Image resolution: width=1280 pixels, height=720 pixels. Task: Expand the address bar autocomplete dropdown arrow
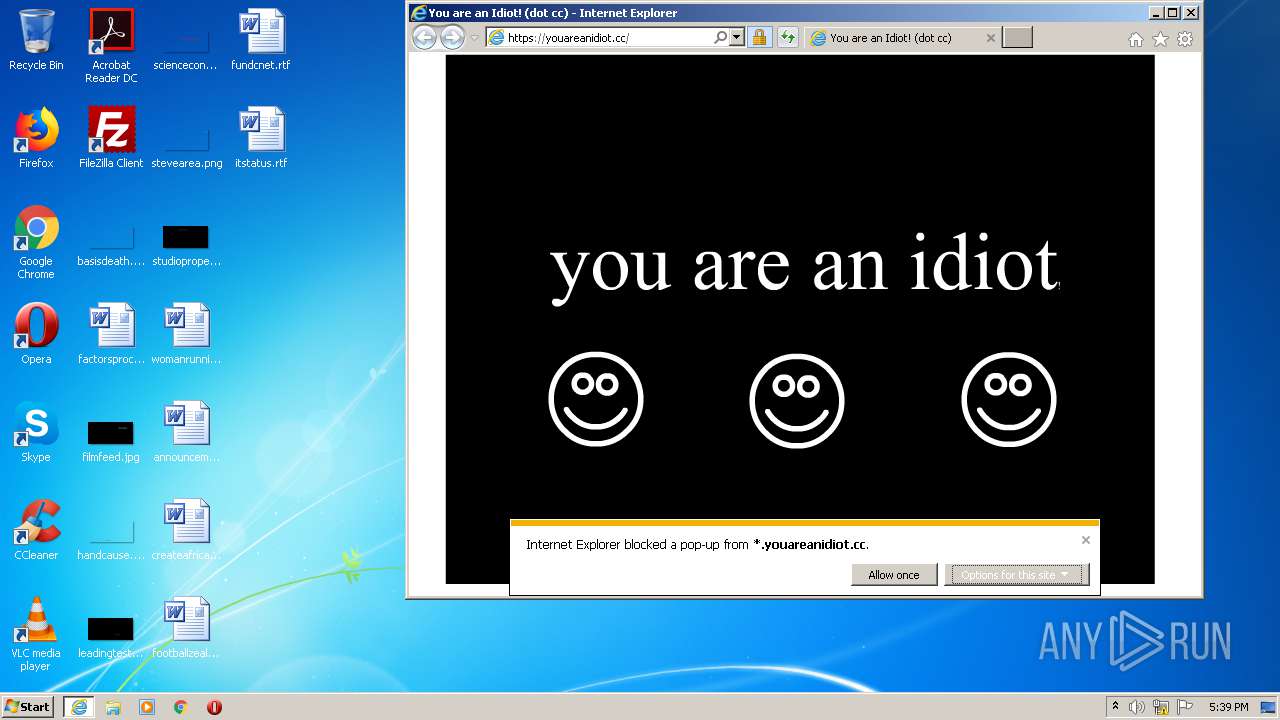click(x=737, y=38)
